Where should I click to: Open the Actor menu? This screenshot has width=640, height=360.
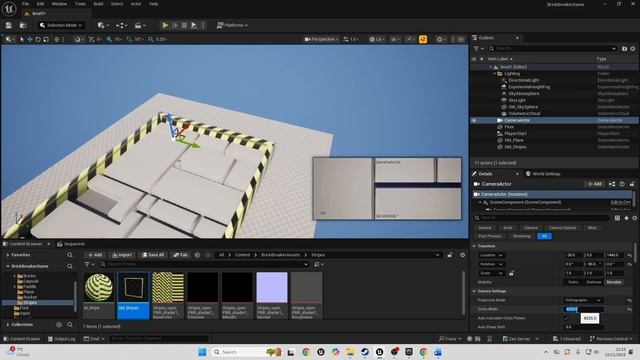pos(136,4)
